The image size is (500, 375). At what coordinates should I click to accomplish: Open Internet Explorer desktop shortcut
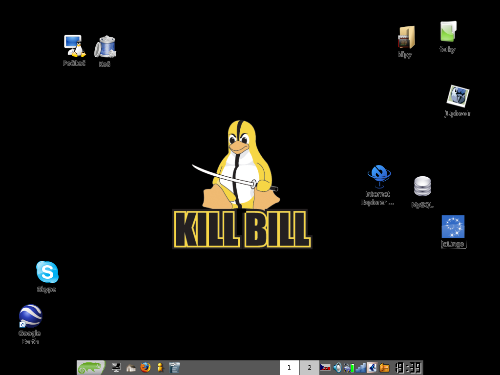point(378,185)
